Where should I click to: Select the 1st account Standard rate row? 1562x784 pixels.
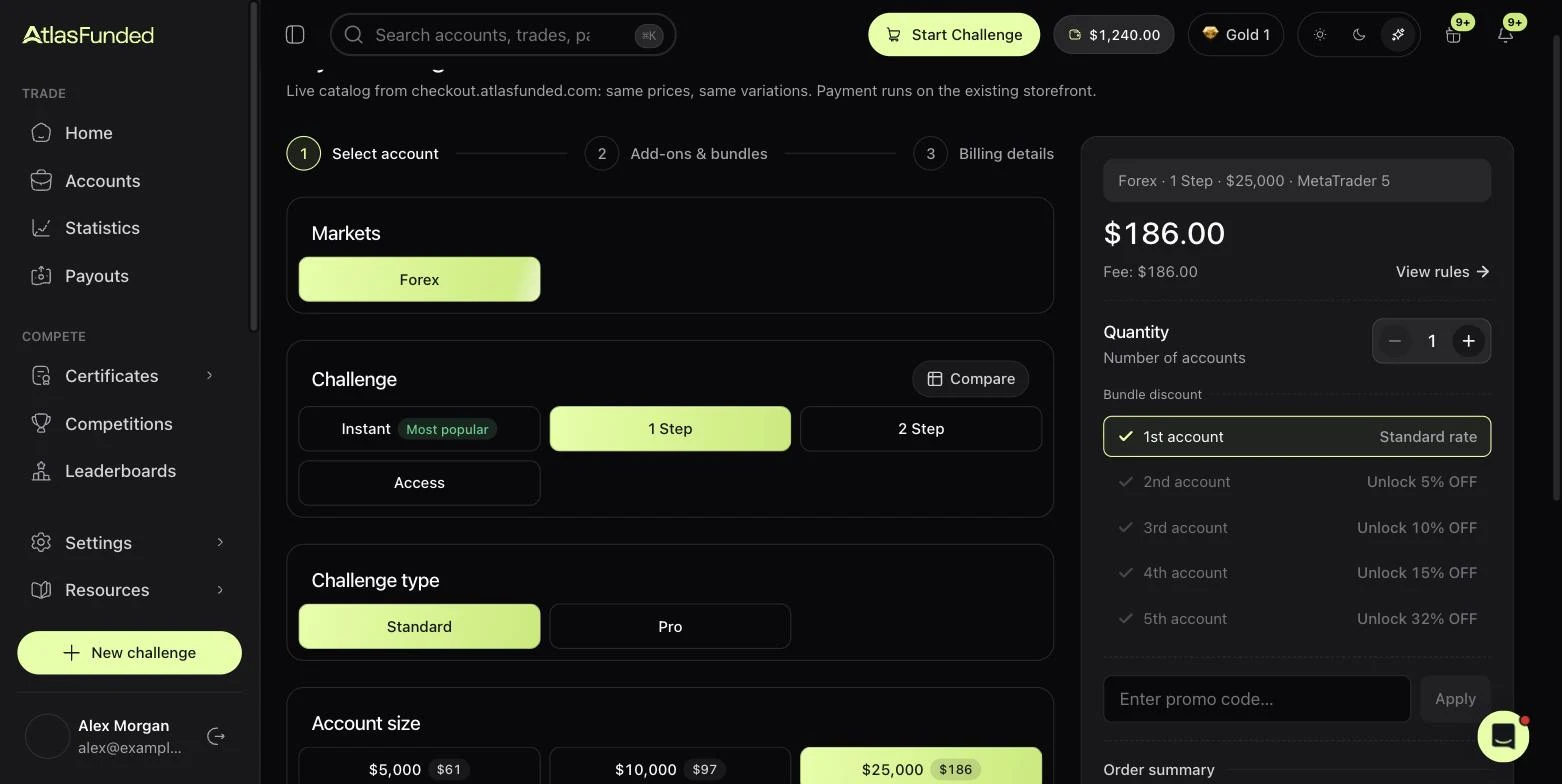click(1297, 437)
